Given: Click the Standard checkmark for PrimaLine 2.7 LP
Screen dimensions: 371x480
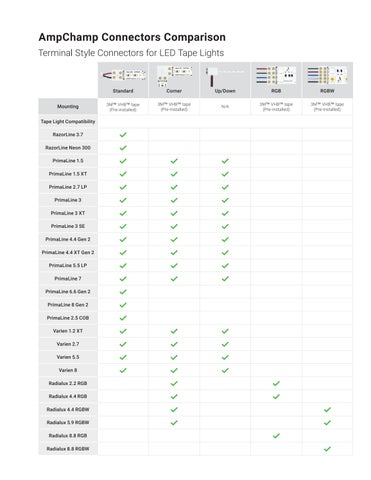Looking at the screenshot, I should tap(123, 187).
